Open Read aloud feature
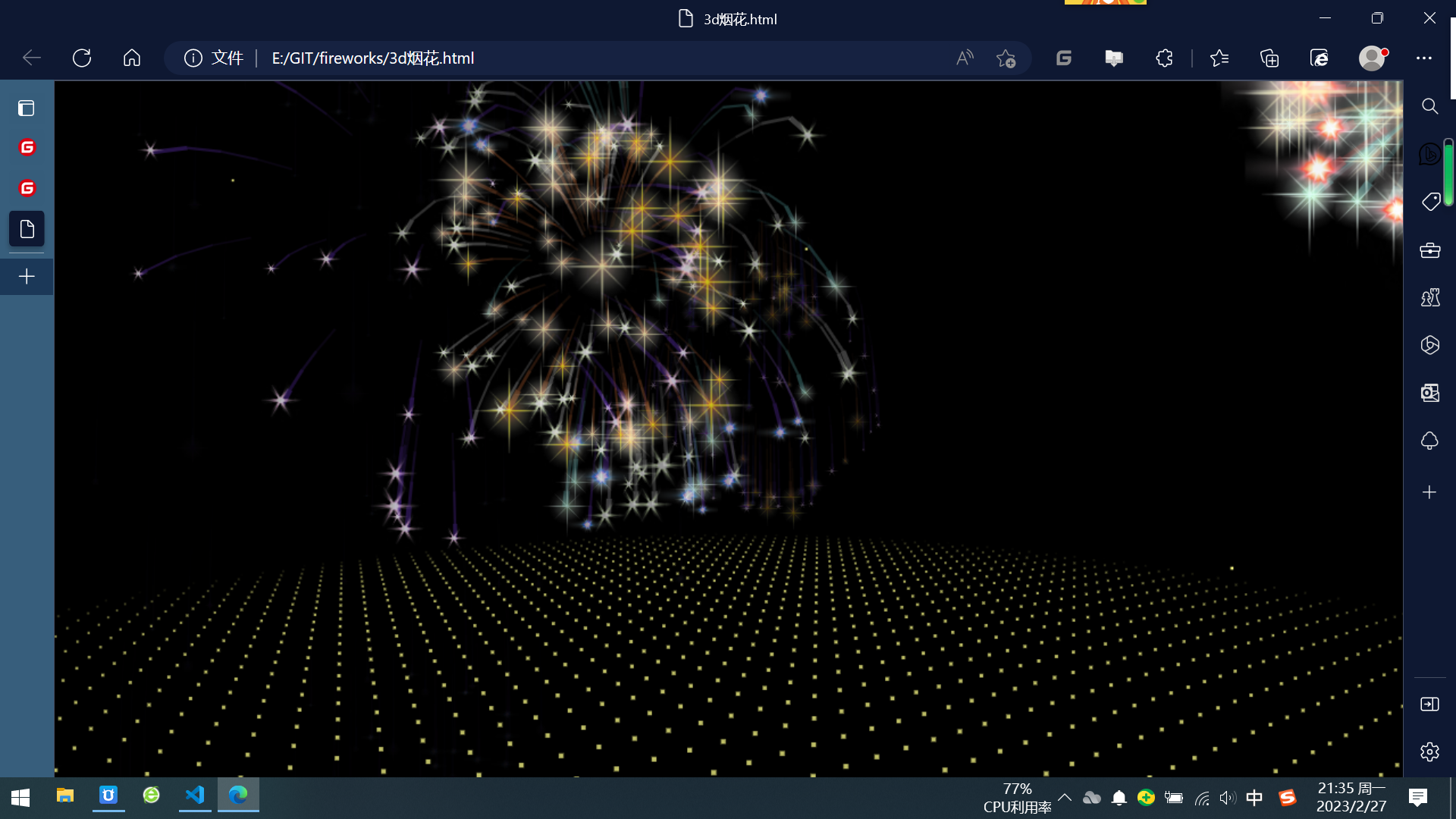 [965, 58]
